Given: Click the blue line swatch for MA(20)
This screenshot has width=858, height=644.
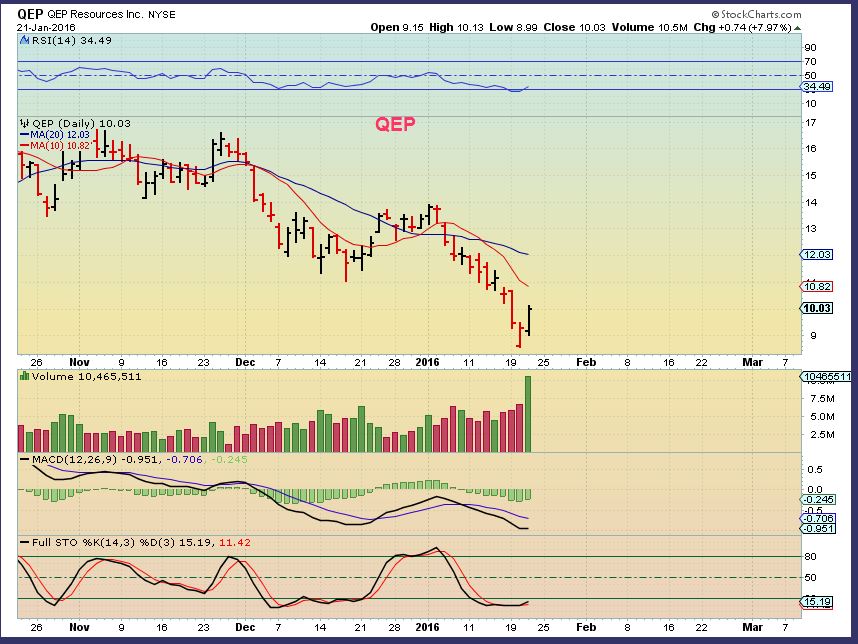Looking at the screenshot, I should tap(25, 135).
